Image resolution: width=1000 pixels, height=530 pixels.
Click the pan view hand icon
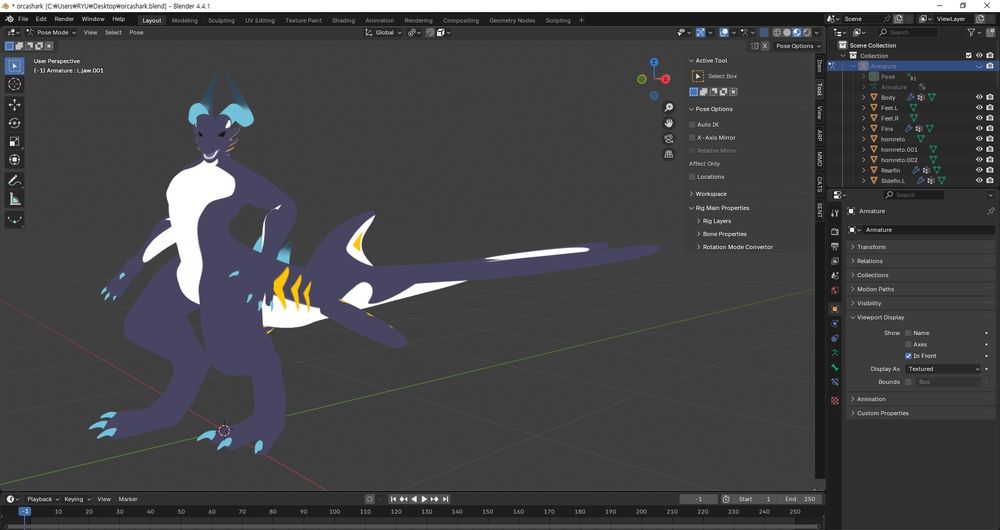pyautogui.click(x=668, y=123)
